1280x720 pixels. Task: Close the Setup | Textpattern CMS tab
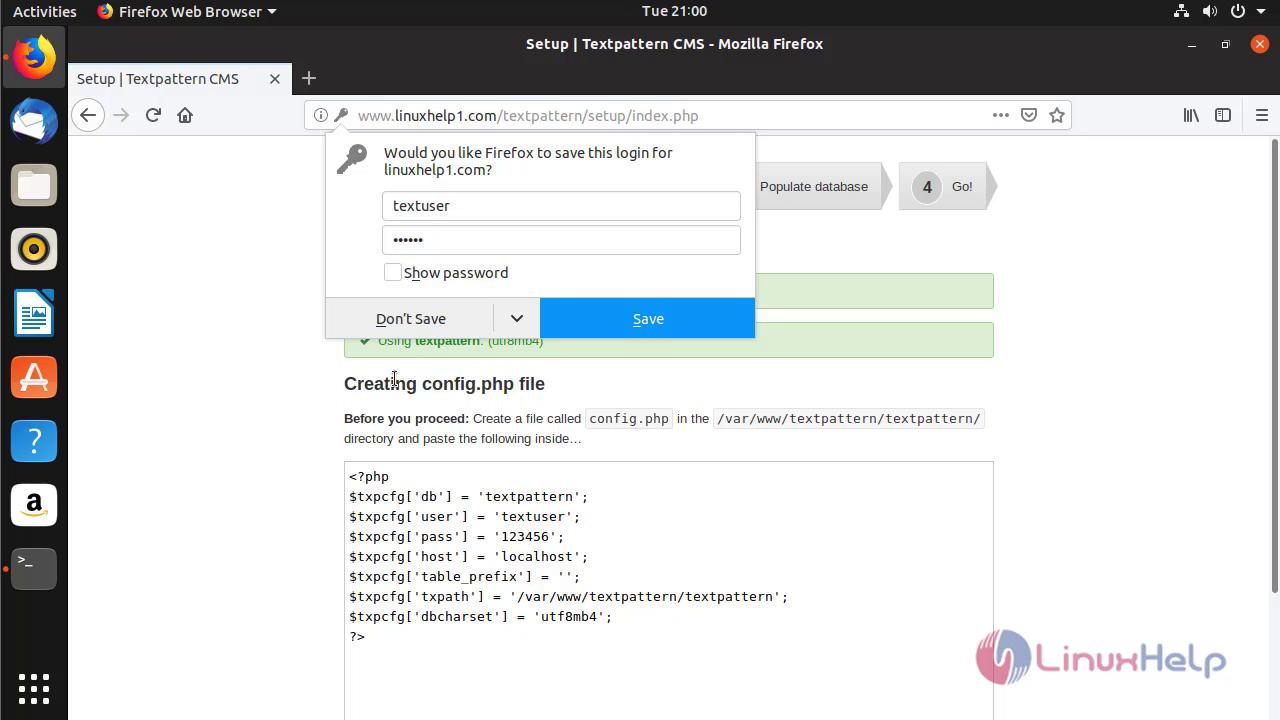pos(275,79)
